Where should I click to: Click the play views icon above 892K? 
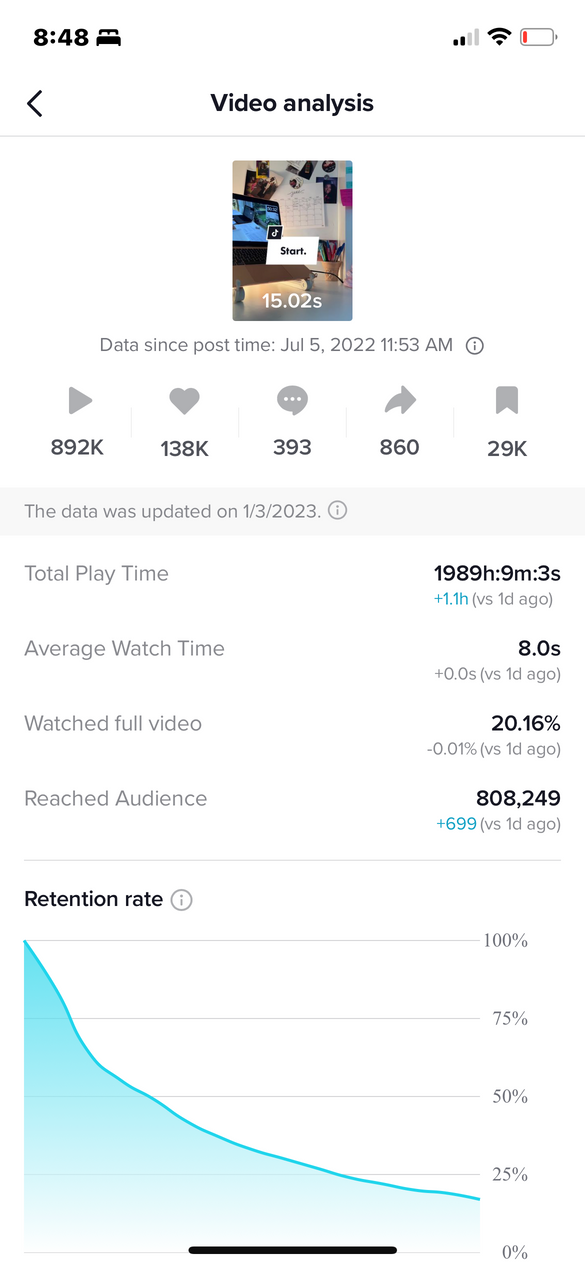80,402
